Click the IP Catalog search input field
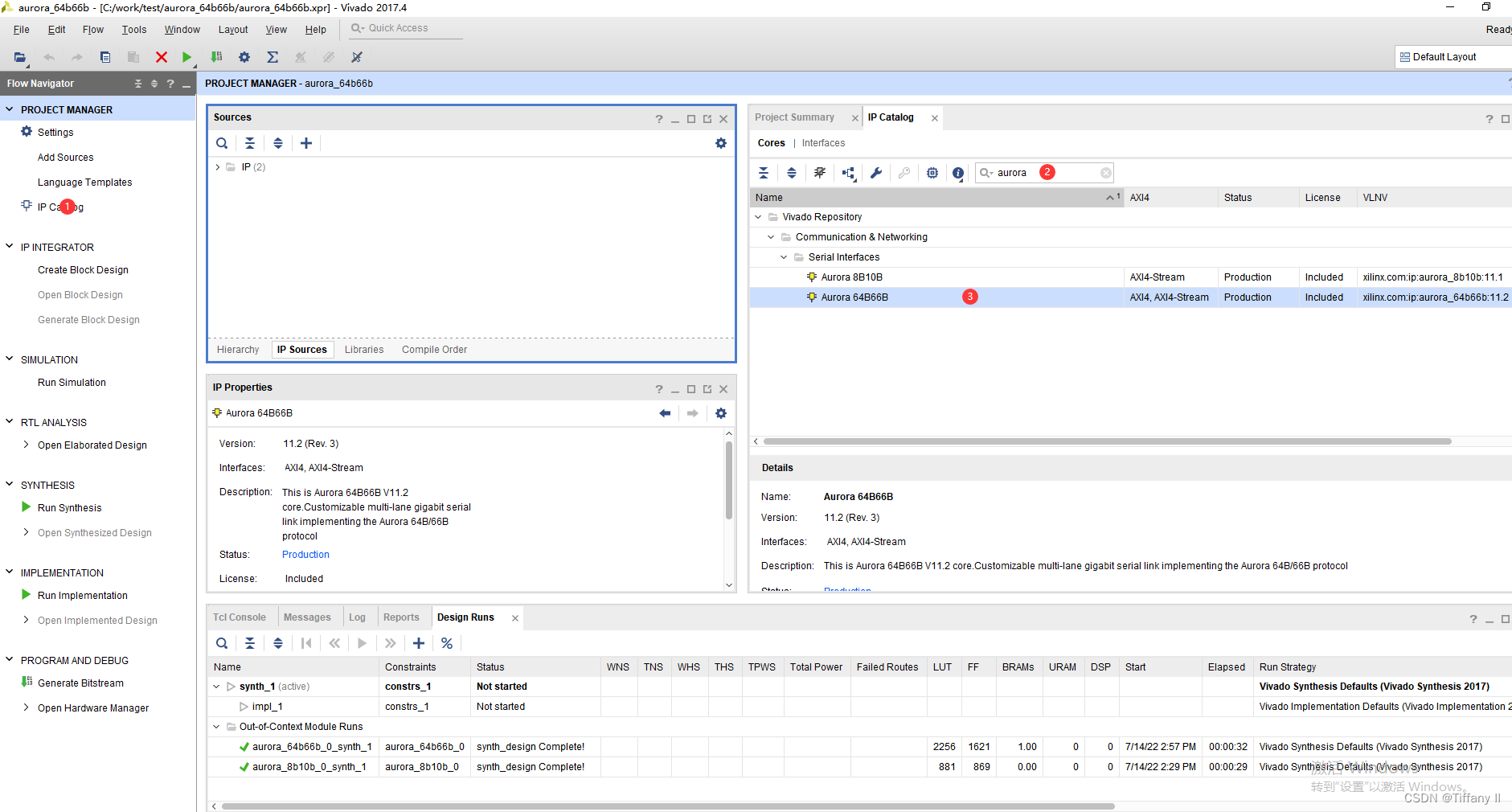Image resolution: width=1512 pixels, height=812 pixels. pyautogui.click(x=1045, y=173)
